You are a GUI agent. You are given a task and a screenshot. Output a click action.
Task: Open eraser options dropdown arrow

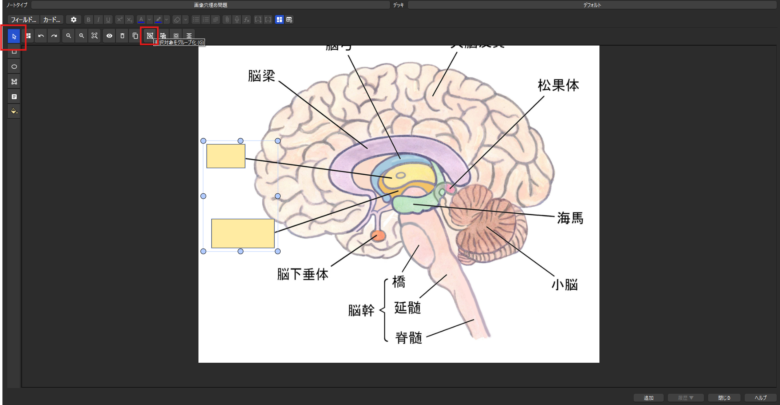click(x=185, y=19)
